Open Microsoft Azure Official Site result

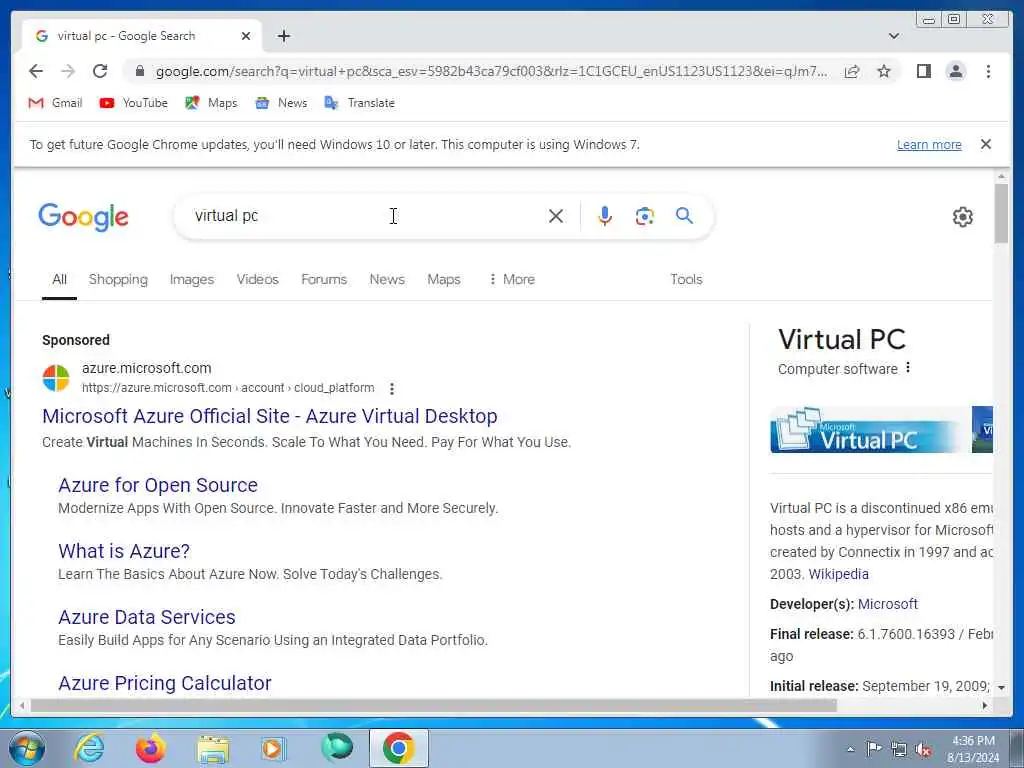270,416
